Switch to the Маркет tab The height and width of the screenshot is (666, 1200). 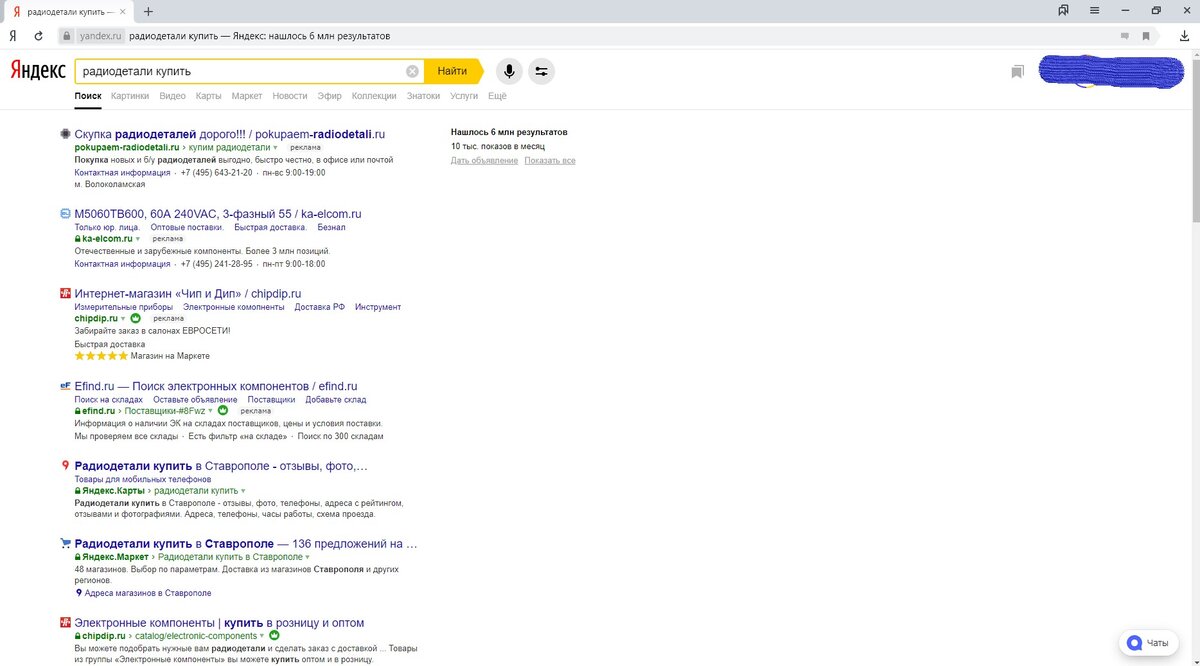246,96
